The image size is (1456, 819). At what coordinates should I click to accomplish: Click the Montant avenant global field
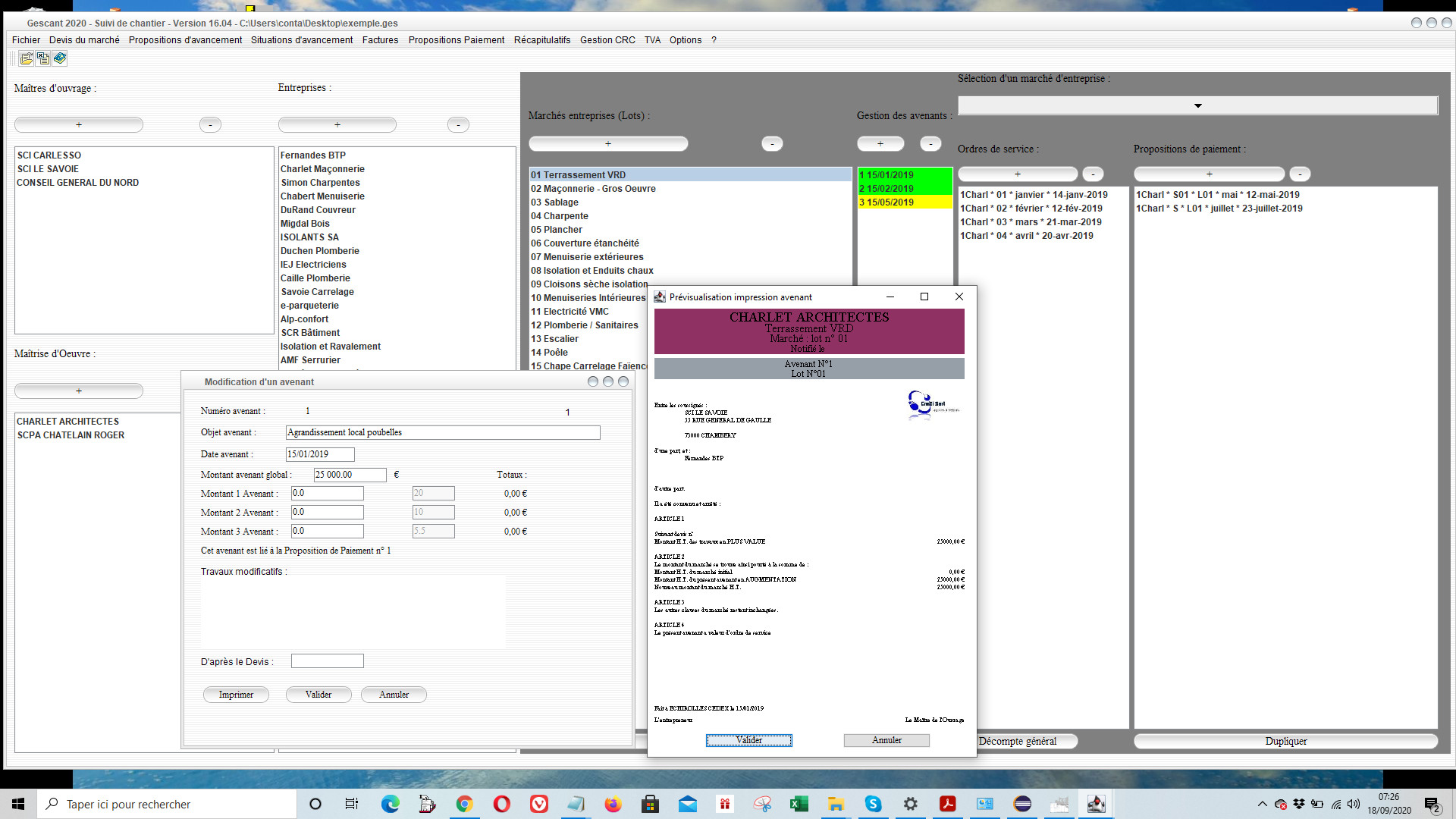350,475
